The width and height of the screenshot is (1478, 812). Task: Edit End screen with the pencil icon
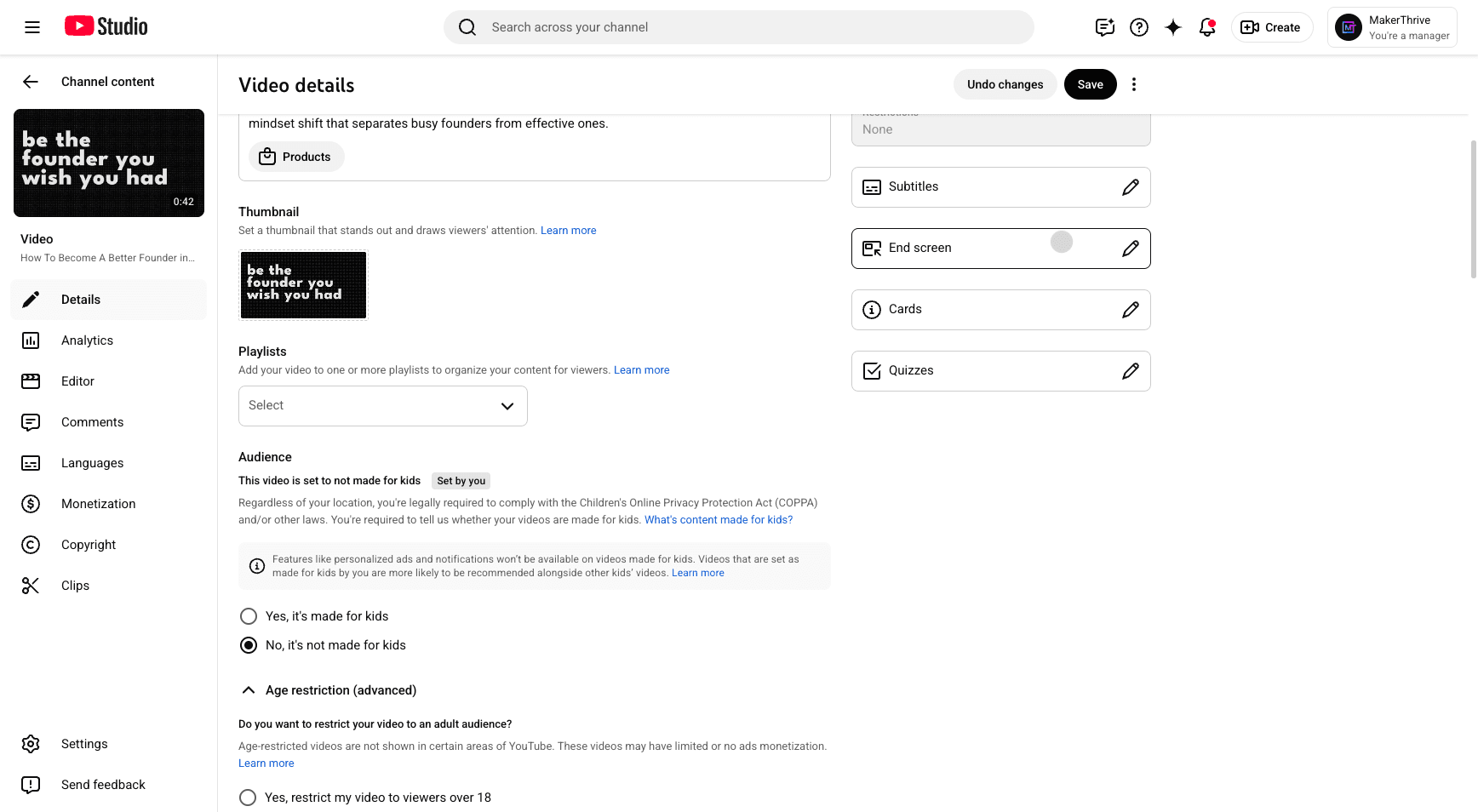click(x=1131, y=249)
